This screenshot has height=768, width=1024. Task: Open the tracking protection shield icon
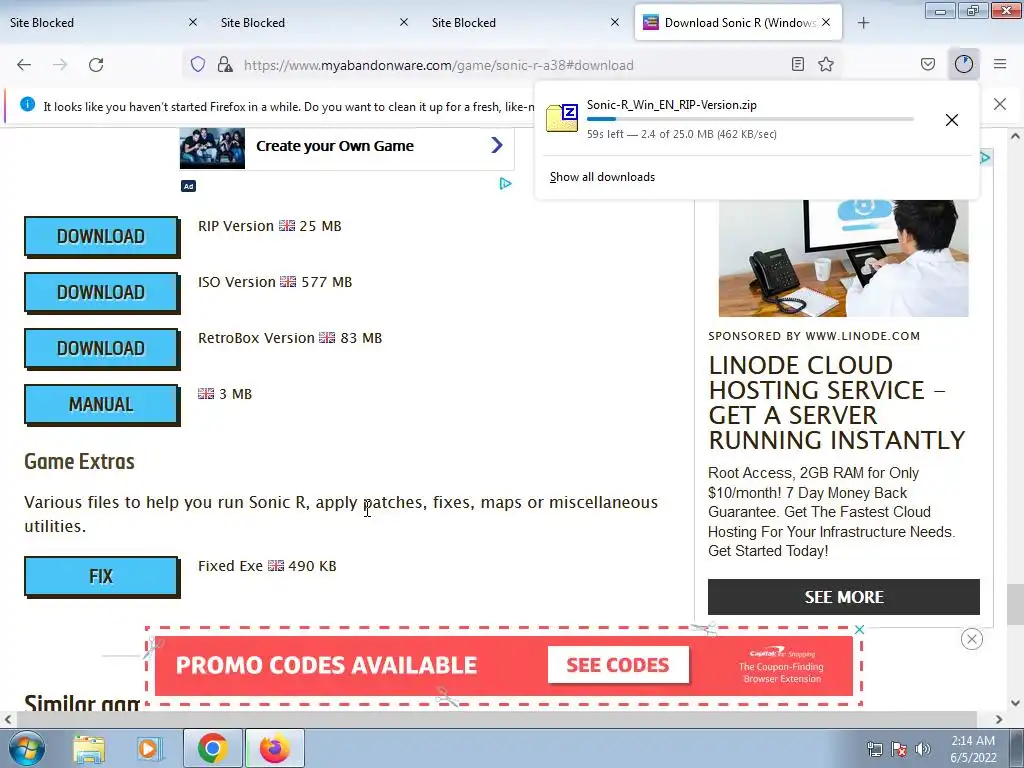198,64
